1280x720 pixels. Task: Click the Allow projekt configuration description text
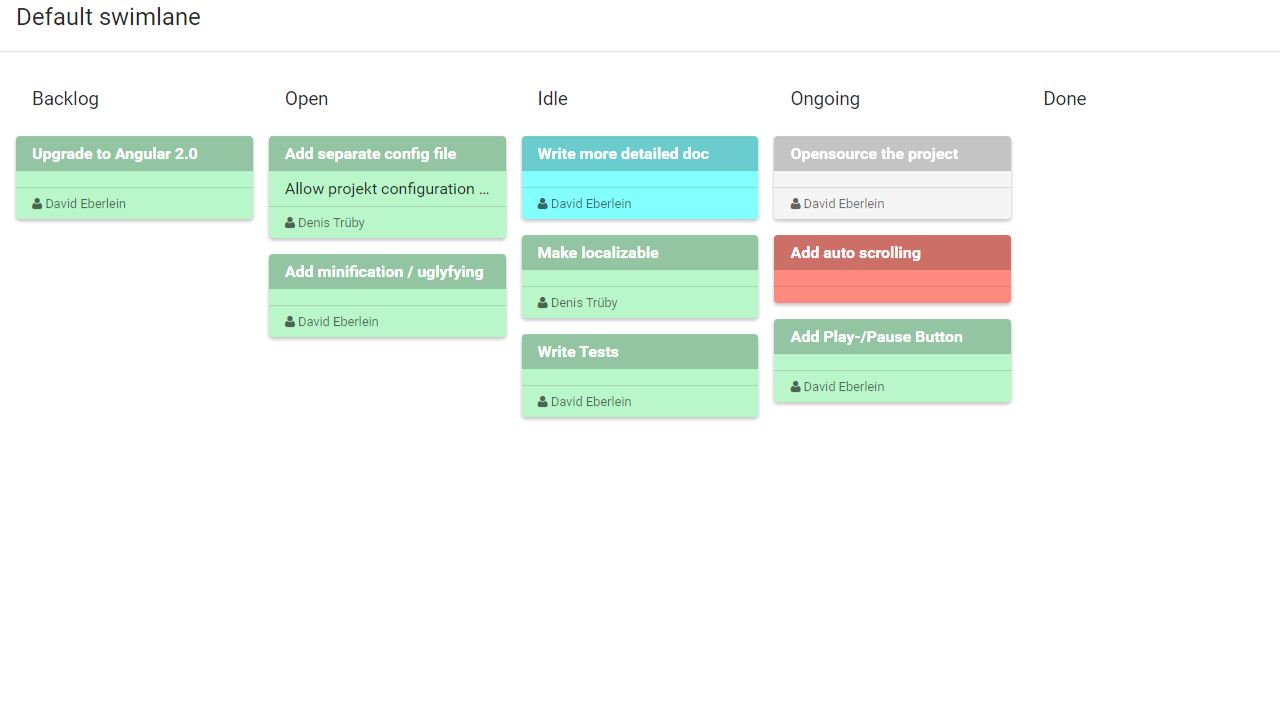coord(387,189)
